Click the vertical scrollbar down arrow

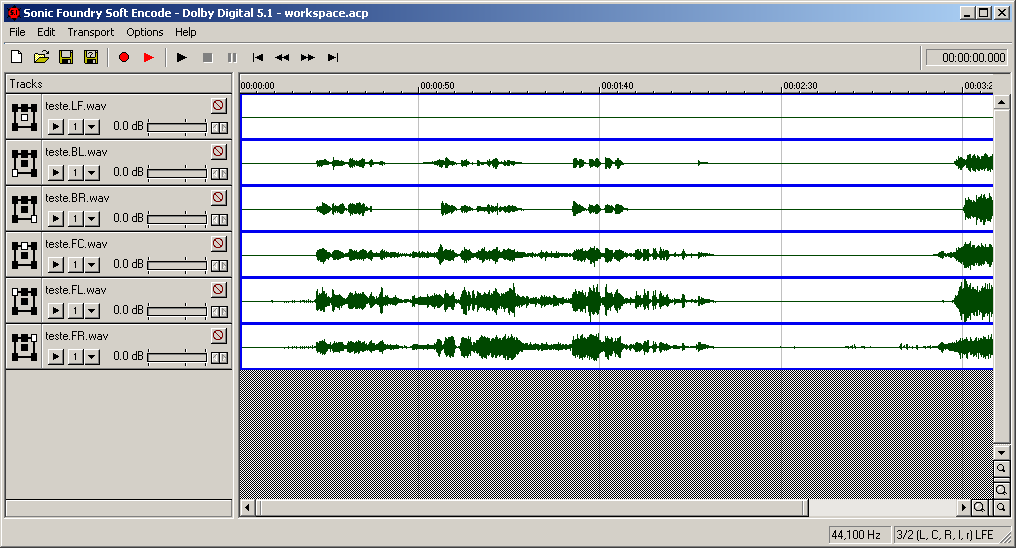click(1001, 453)
